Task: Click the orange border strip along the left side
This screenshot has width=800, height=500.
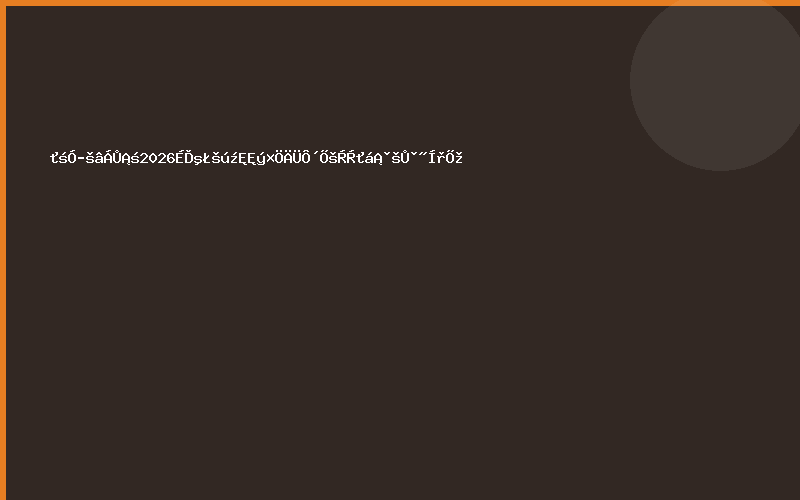Action: [x=3, y=250]
